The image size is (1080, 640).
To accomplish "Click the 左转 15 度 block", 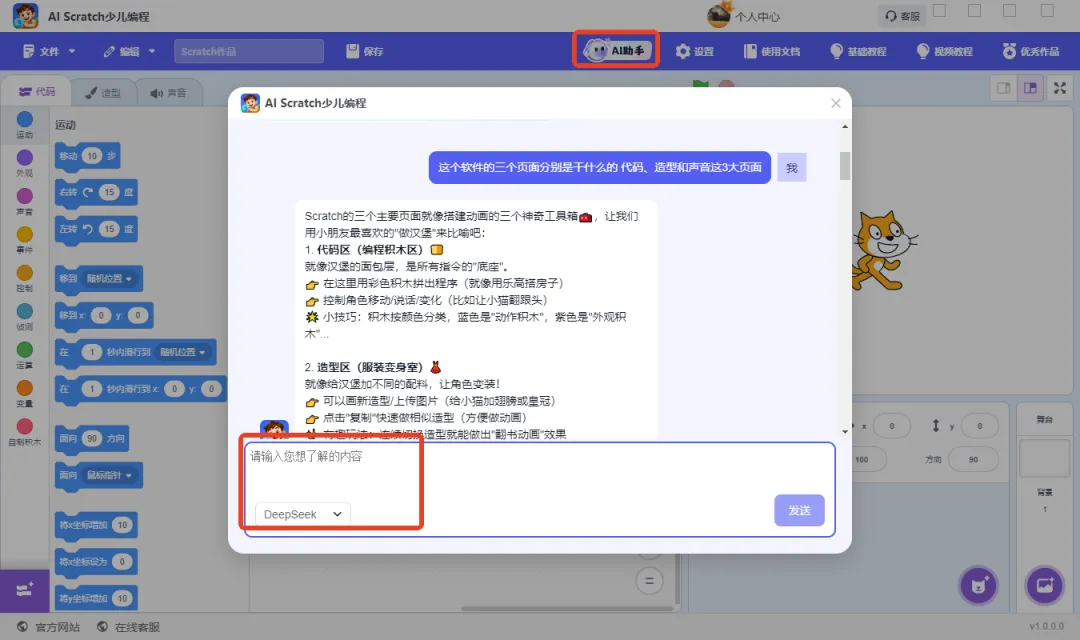I will click(x=96, y=229).
